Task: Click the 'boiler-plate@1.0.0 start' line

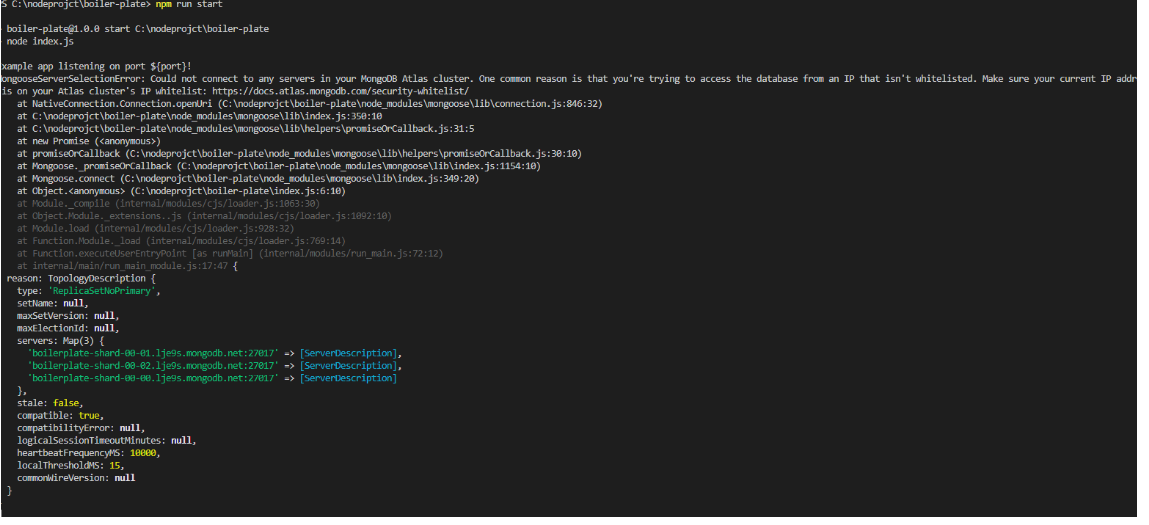Action: tap(138, 29)
